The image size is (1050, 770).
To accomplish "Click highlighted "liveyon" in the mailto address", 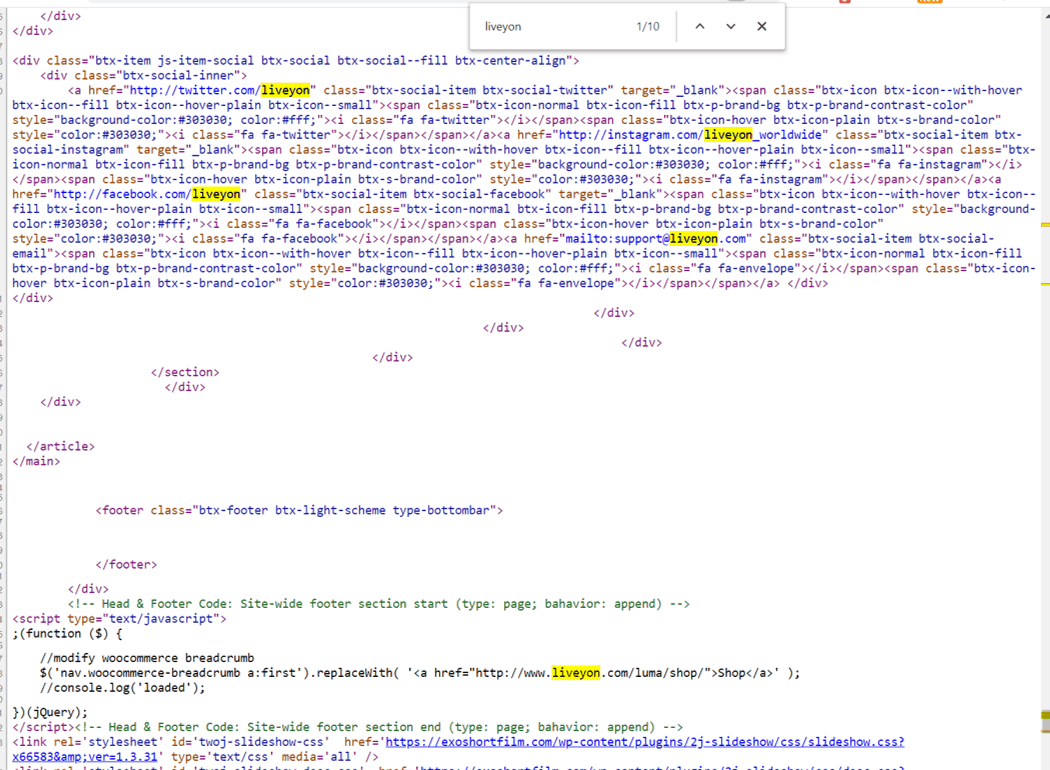I will 694,238.
